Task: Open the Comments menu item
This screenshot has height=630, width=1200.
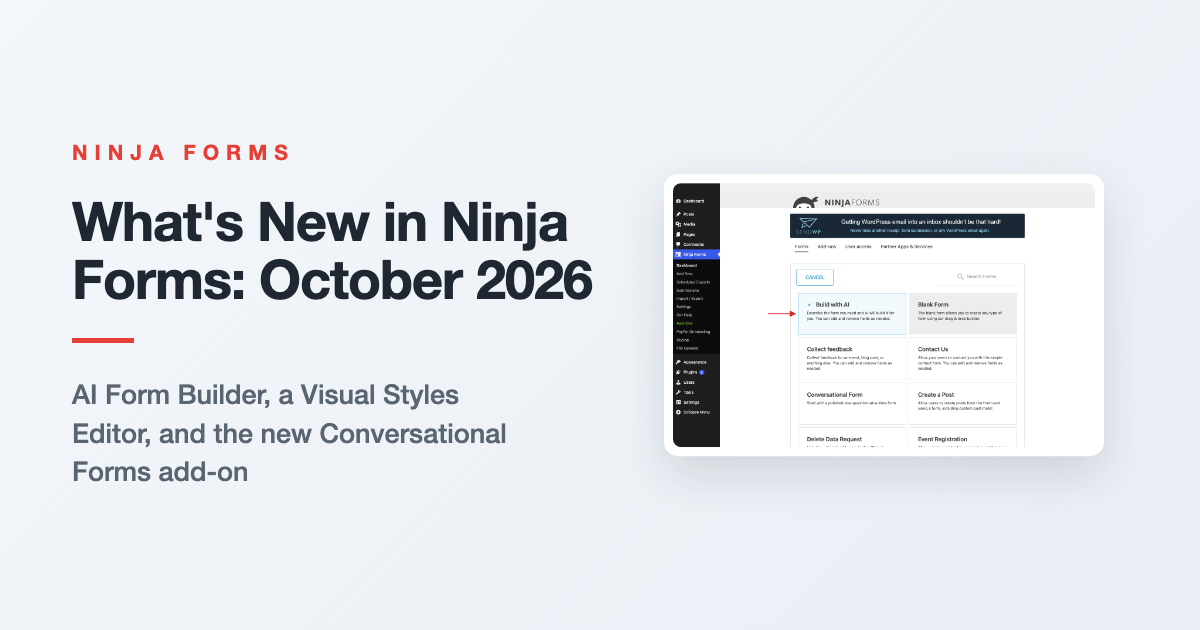Action: pyautogui.click(x=696, y=244)
